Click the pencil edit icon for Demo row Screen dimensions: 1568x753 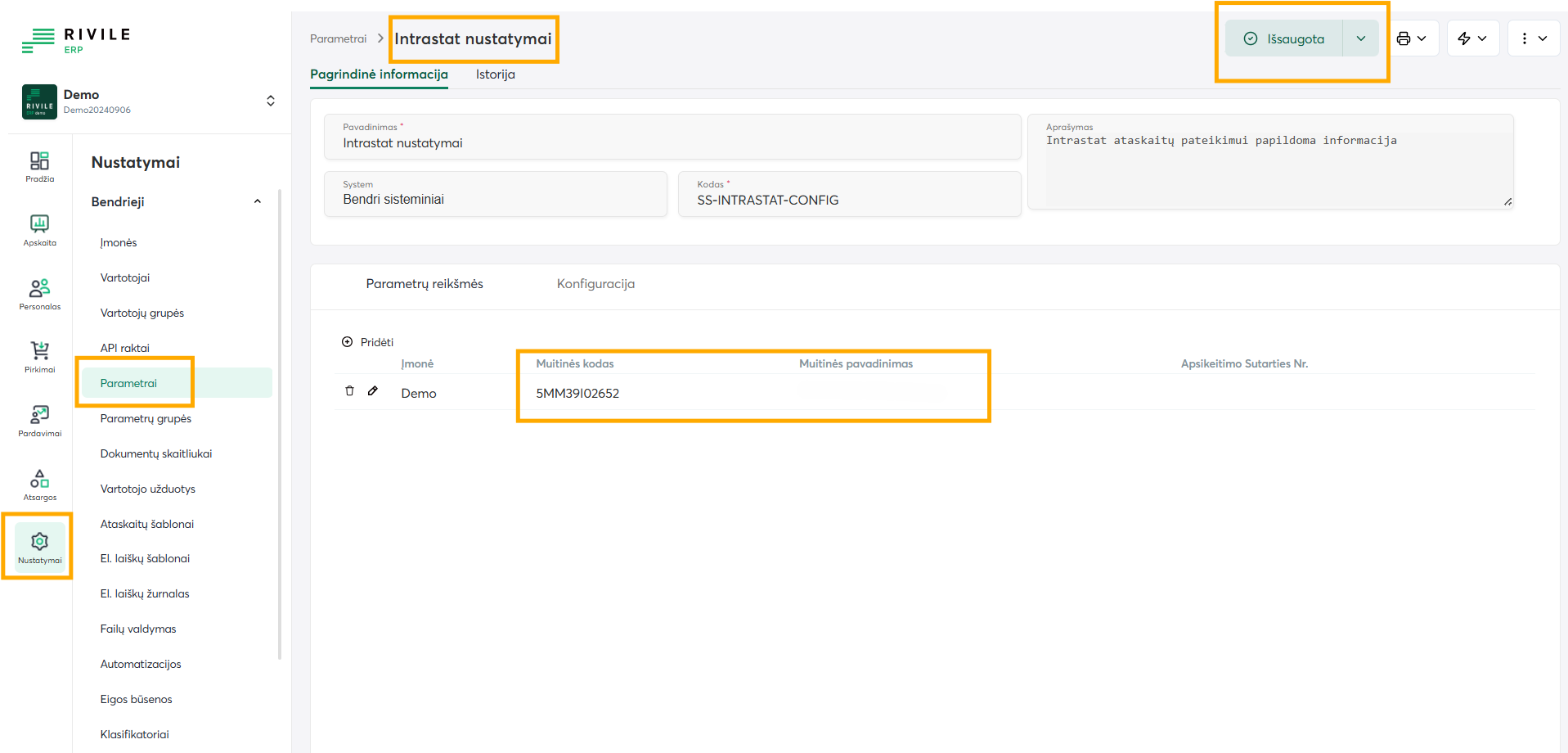click(x=373, y=391)
